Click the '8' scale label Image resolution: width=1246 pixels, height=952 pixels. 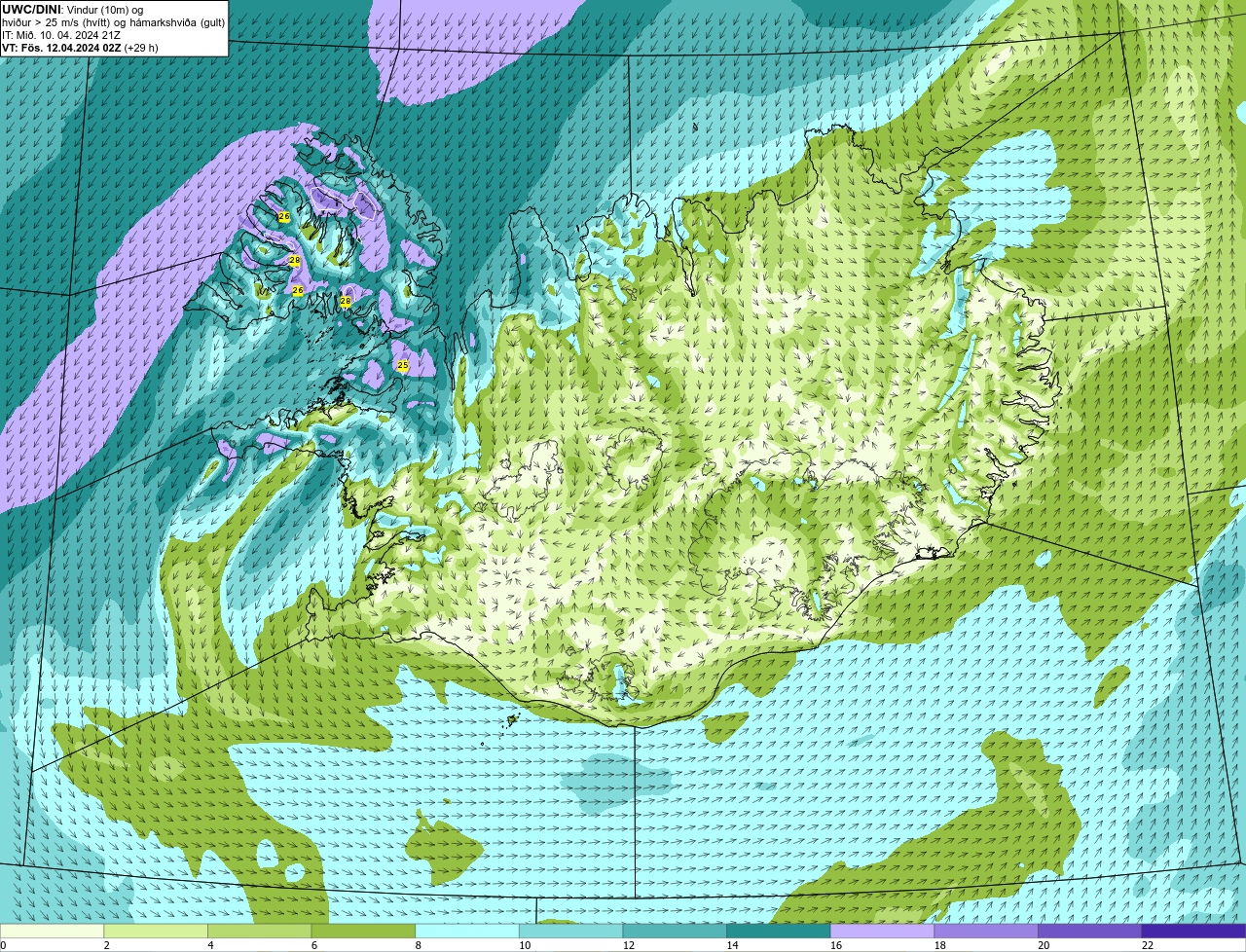pyautogui.click(x=418, y=945)
